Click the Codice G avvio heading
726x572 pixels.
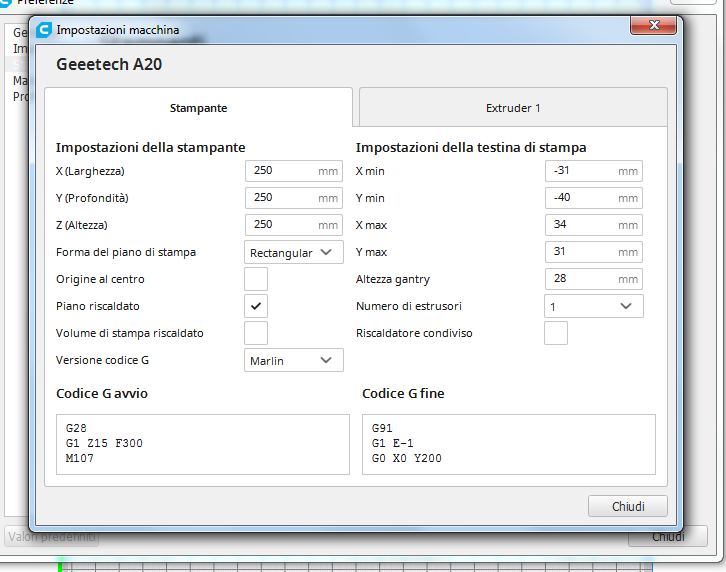[x=102, y=393]
